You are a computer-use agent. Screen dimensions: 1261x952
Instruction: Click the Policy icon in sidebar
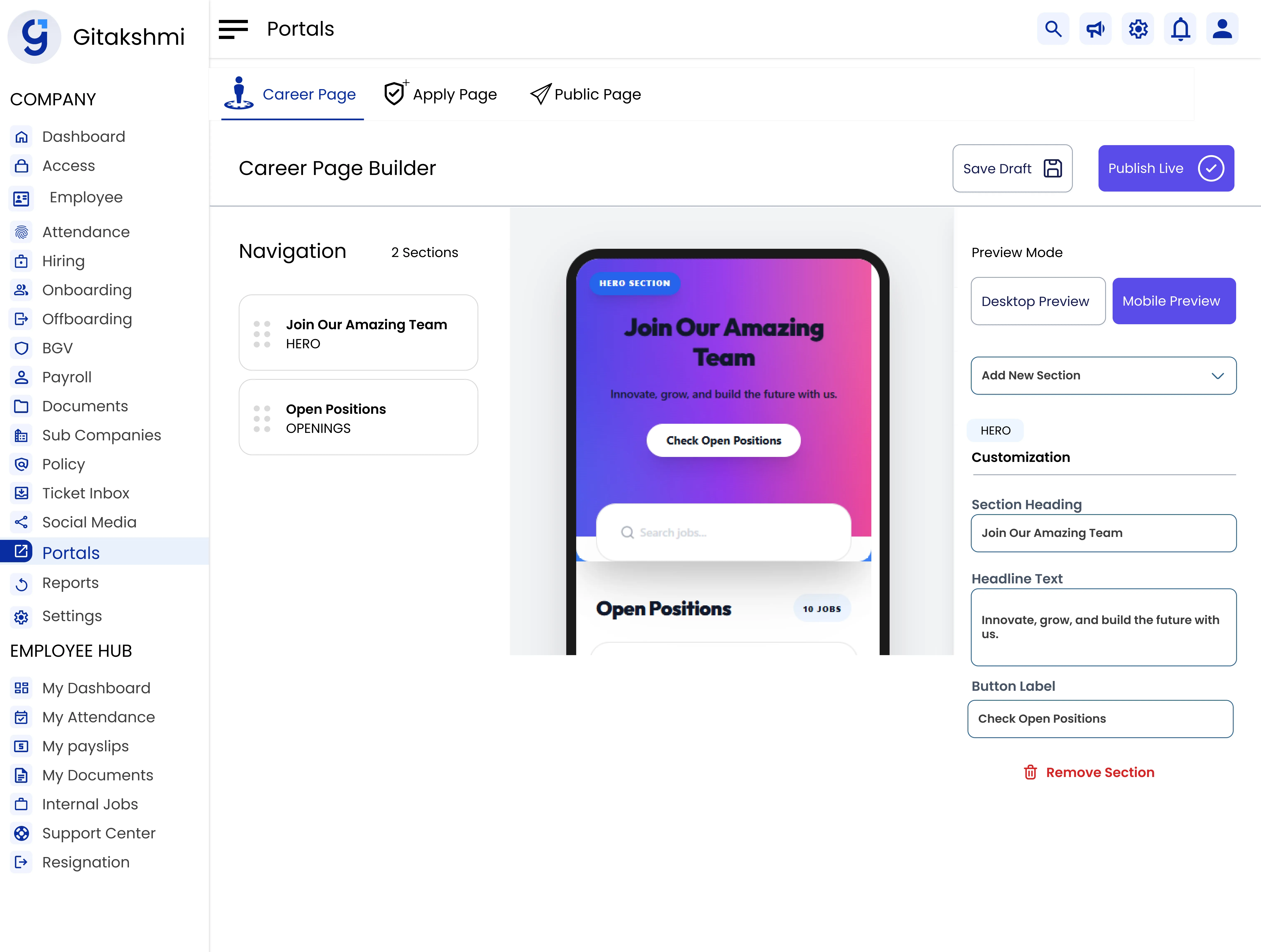pos(21,464)
